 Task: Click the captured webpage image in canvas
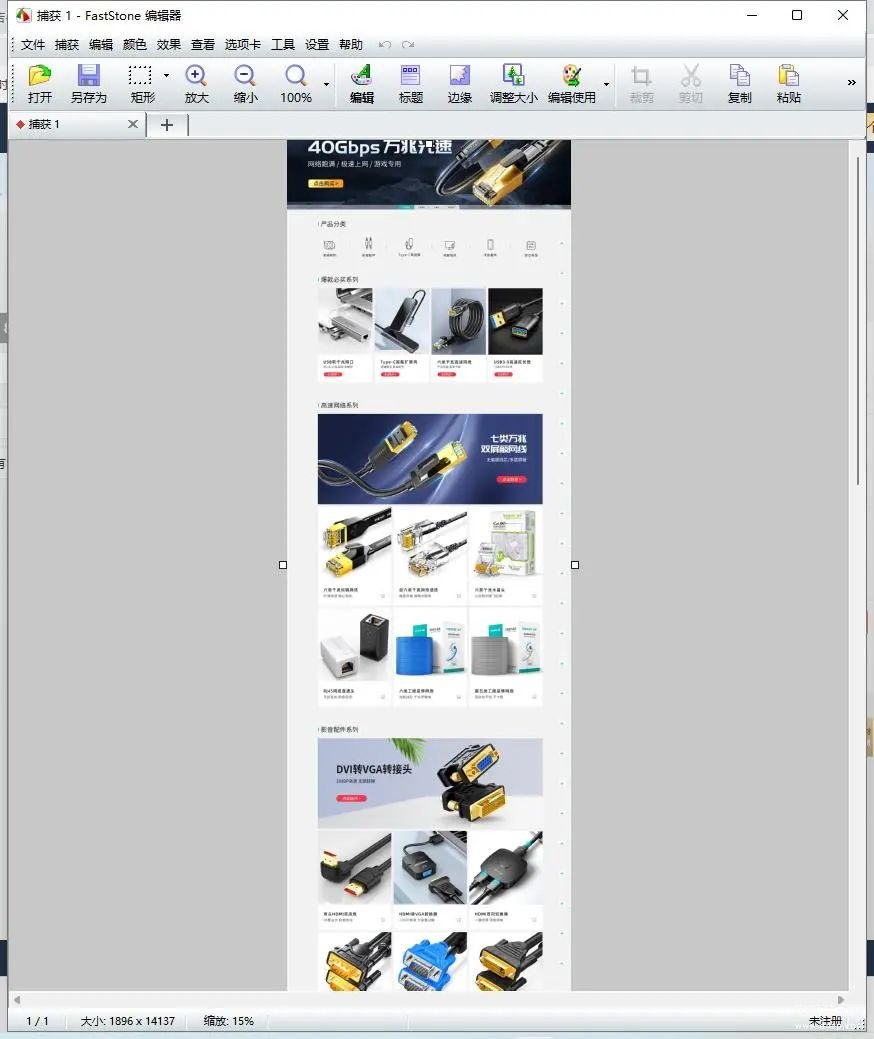coord(429,565)
